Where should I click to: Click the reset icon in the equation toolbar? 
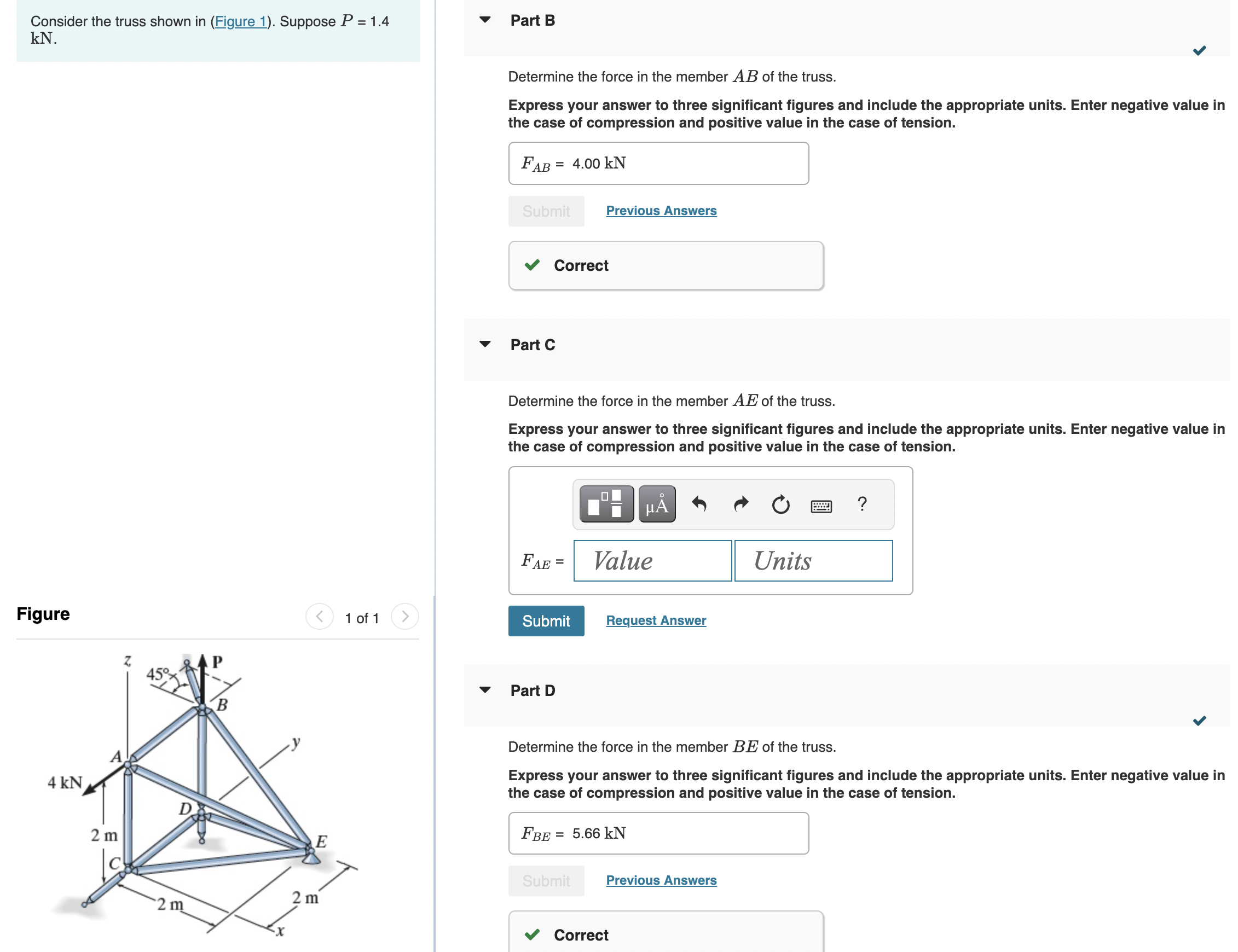tap(780, 504)
